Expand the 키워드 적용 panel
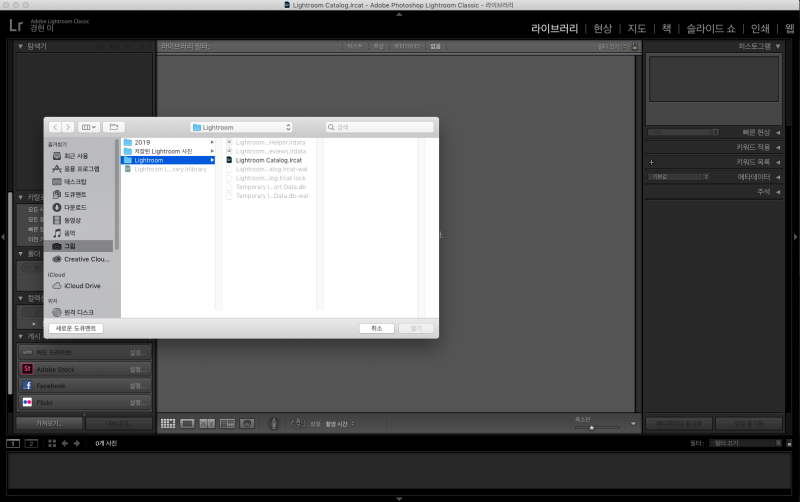 tap(778, 147)
